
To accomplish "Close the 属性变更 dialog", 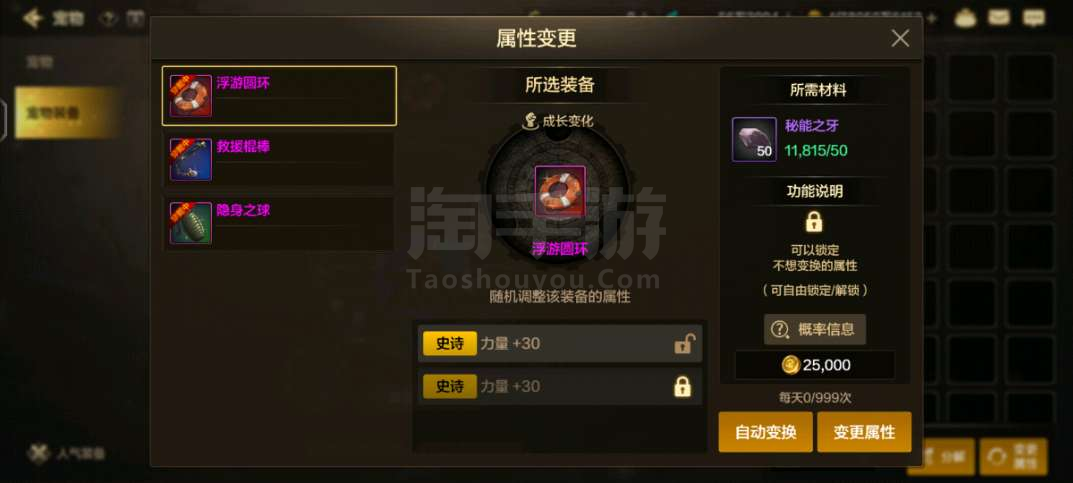I will click(x=900, y=38).
